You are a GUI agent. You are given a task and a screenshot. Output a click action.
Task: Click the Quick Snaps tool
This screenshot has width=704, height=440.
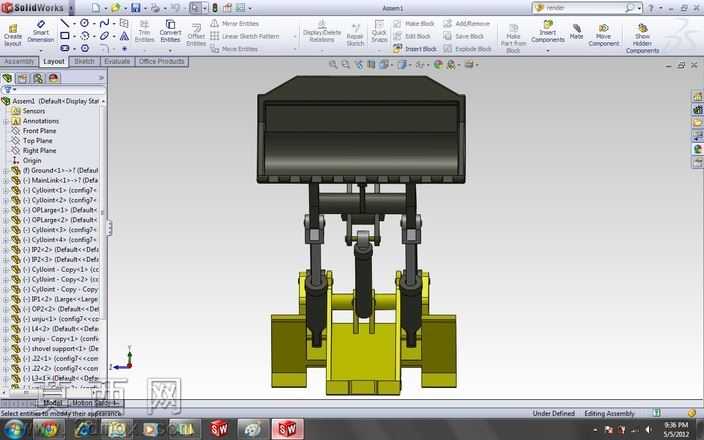(x=379, y=31)
